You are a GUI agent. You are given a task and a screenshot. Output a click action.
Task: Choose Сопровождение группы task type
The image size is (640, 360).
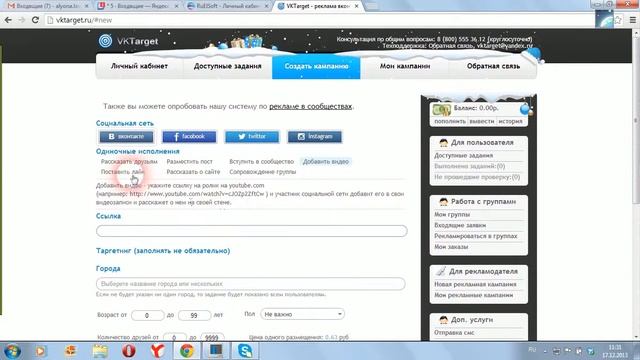click(x=262, y=172)
